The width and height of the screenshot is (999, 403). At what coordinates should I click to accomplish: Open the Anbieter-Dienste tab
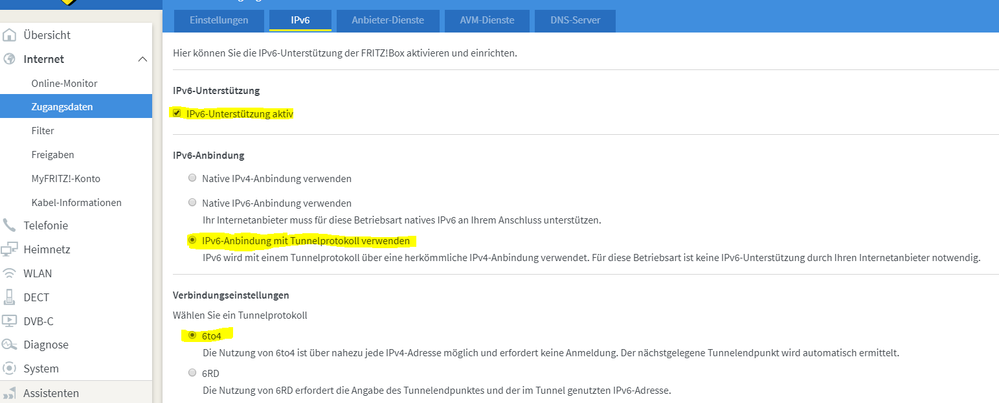pos(387,20)
